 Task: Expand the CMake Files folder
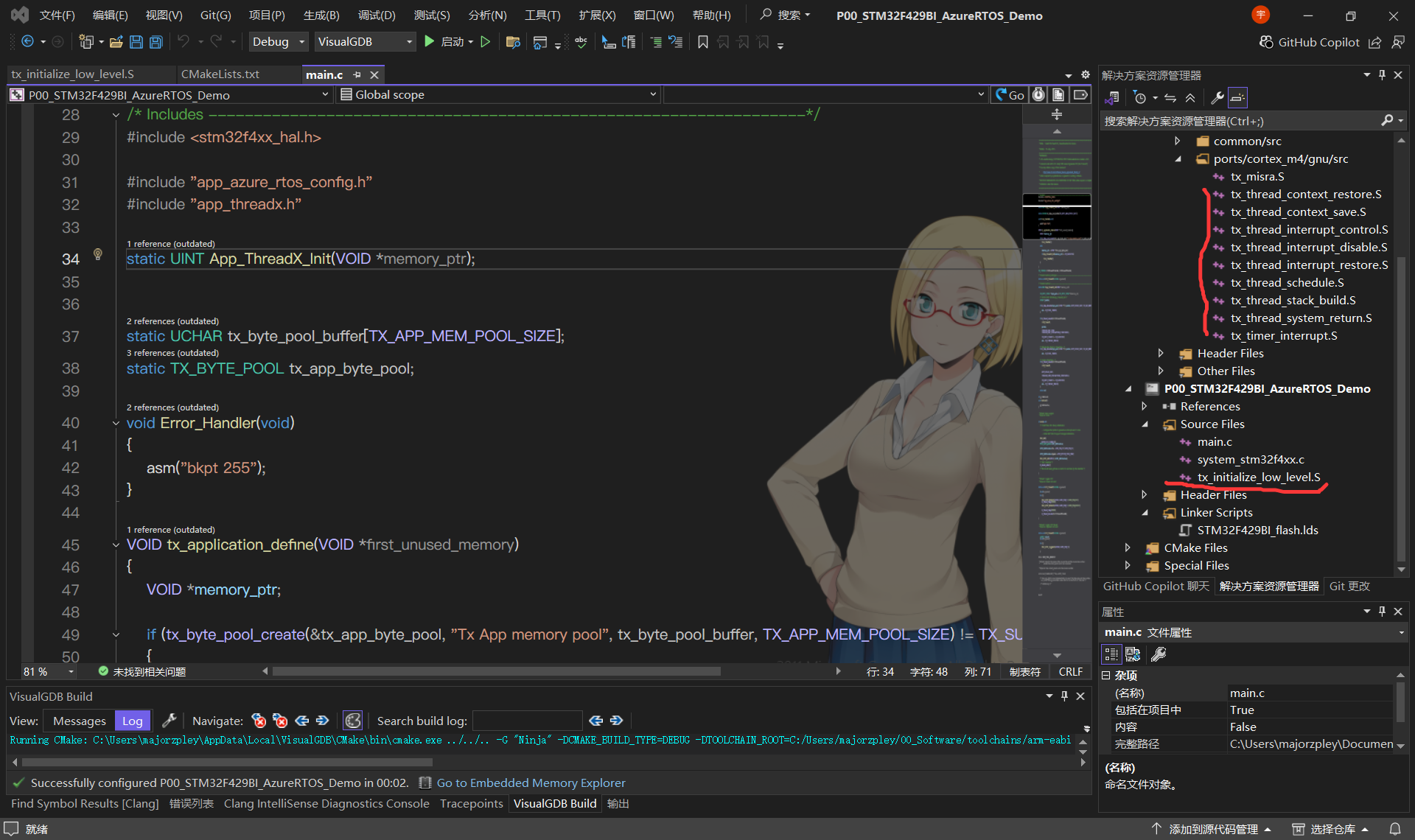click(1128, 547)
